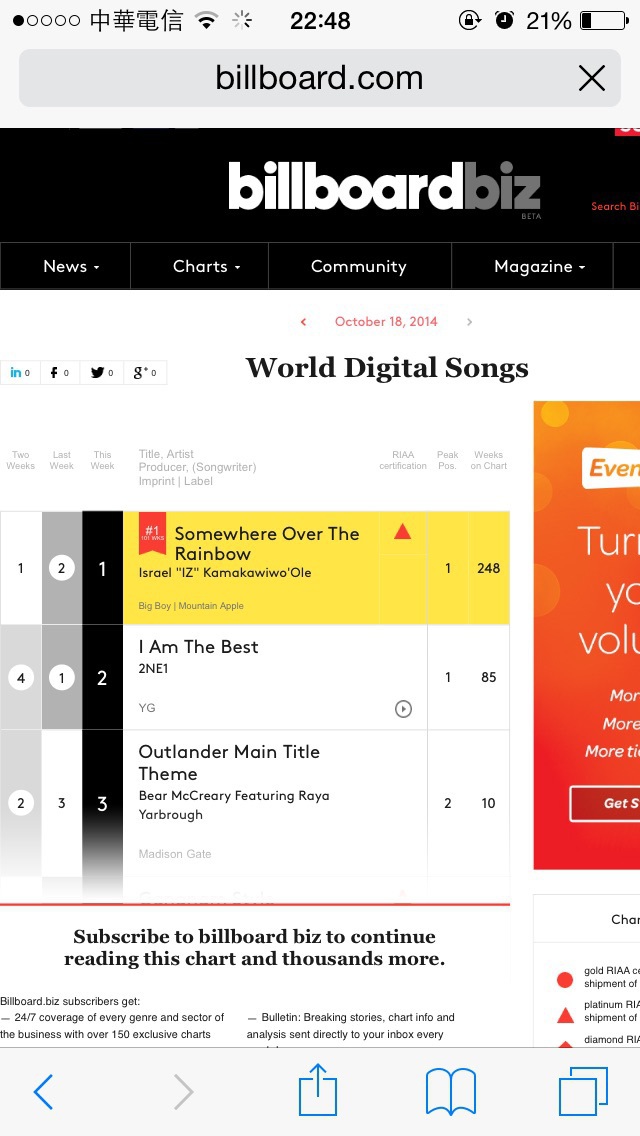This screenshot has width=640, height=1136.
Task: Open the Community menu item
Action: (x=358, y=266)
